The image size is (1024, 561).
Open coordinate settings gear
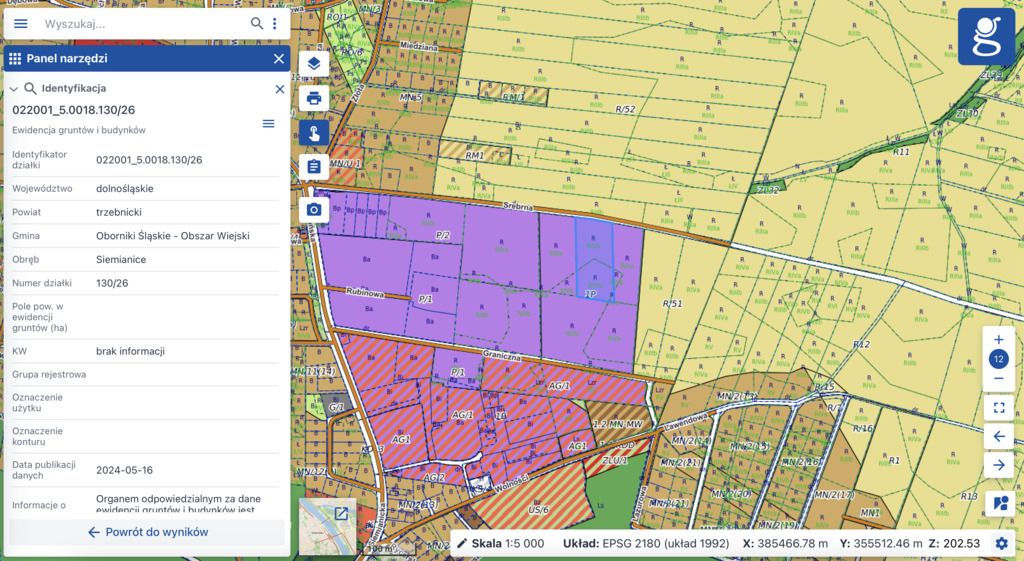tap(1002, 543)
